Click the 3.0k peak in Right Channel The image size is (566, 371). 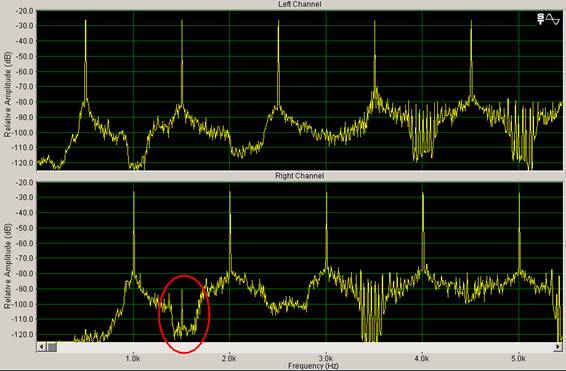(x=326, y=231)
